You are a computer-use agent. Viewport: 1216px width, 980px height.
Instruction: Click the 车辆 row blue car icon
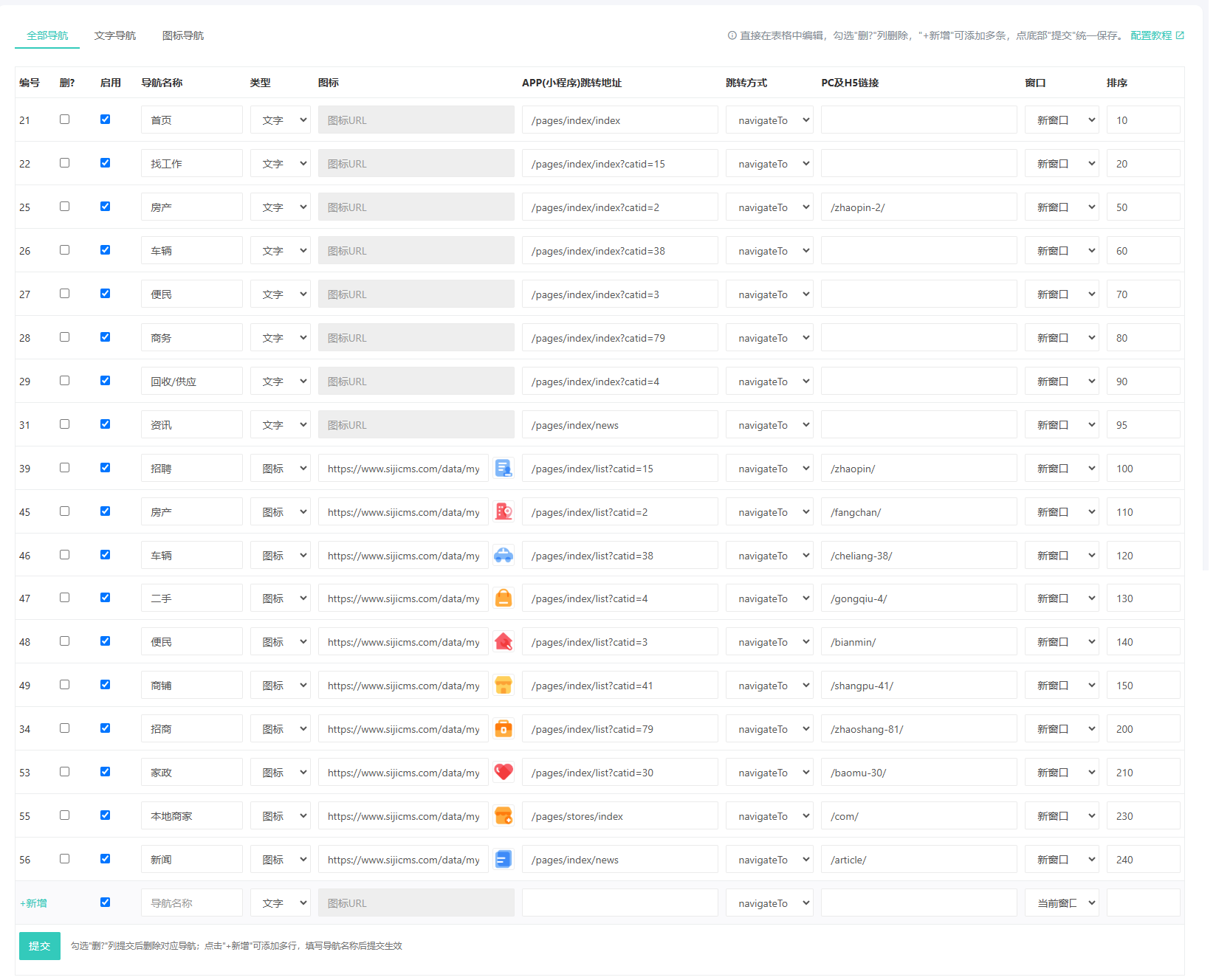504,555
